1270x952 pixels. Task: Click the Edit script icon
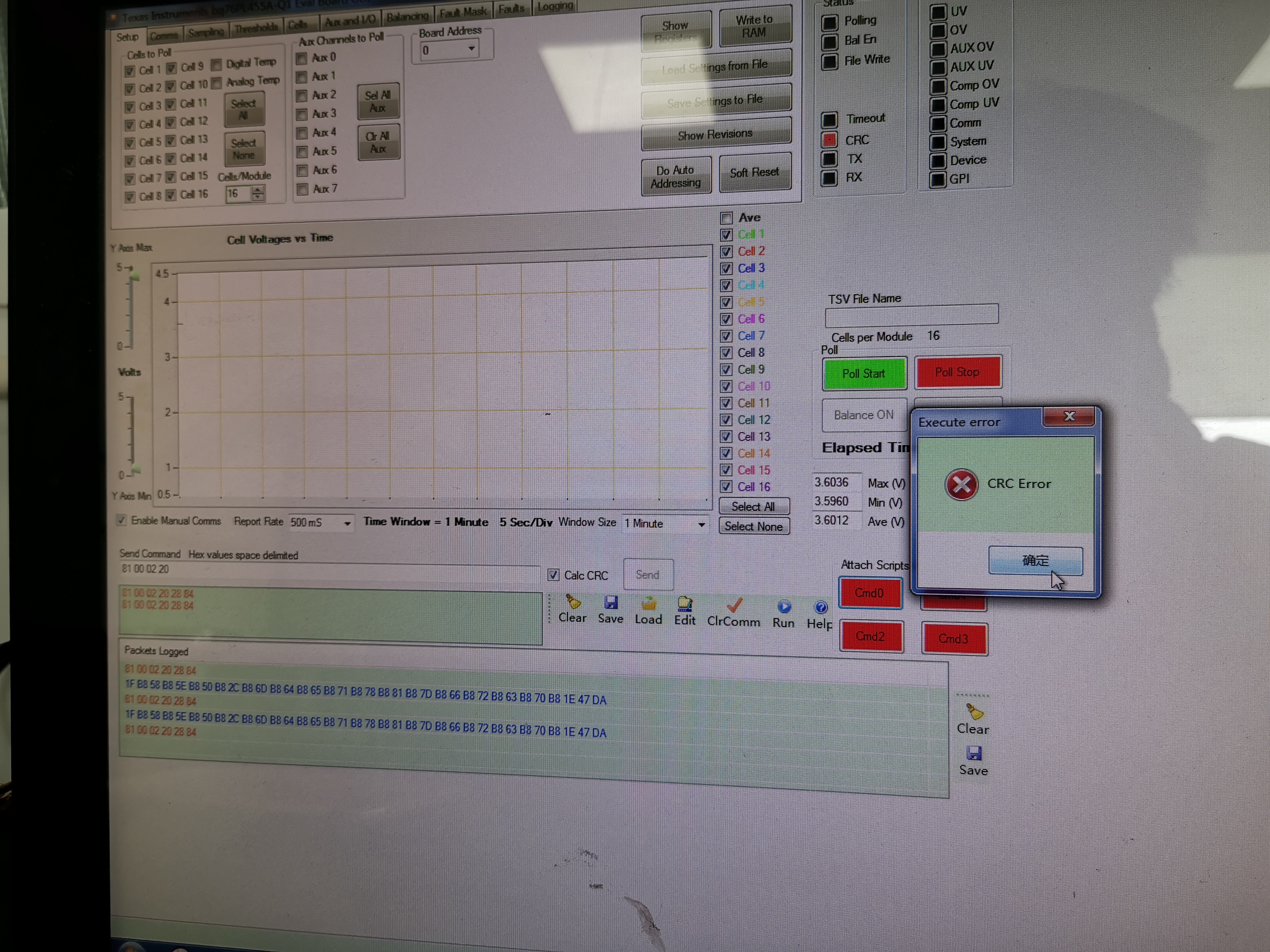point(685,604)
